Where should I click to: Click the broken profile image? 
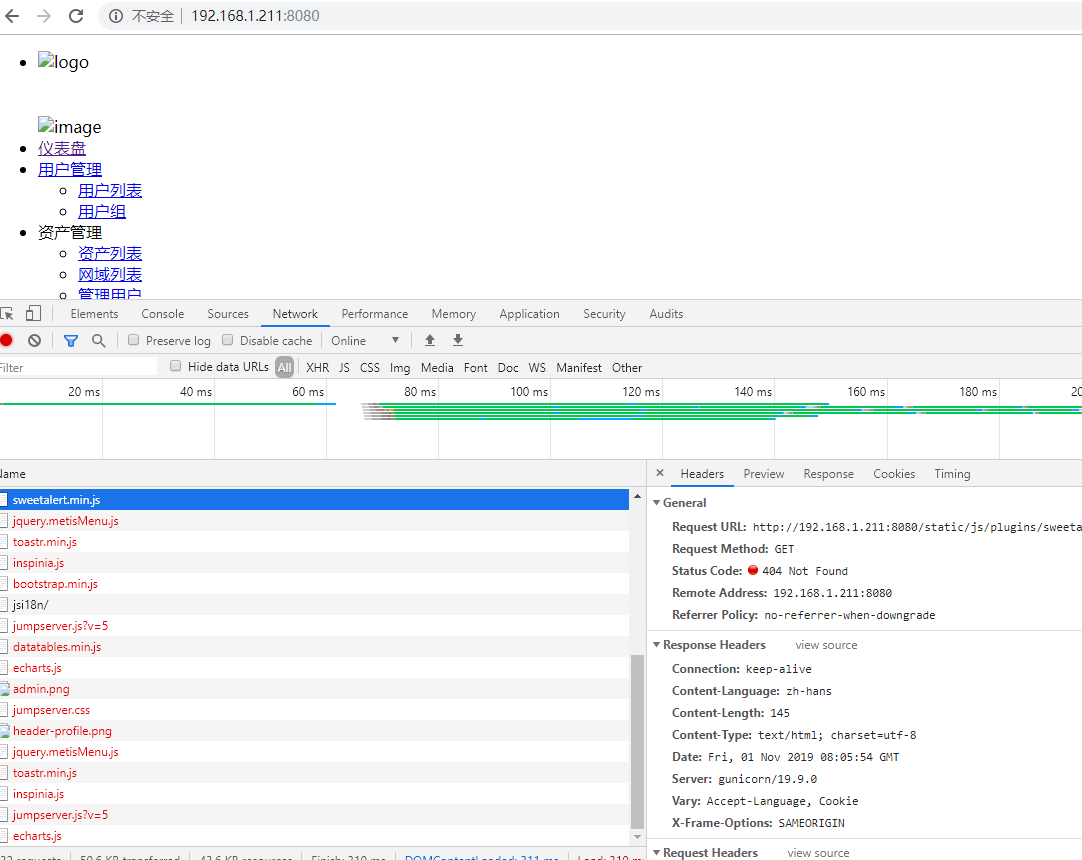(70, 127)
